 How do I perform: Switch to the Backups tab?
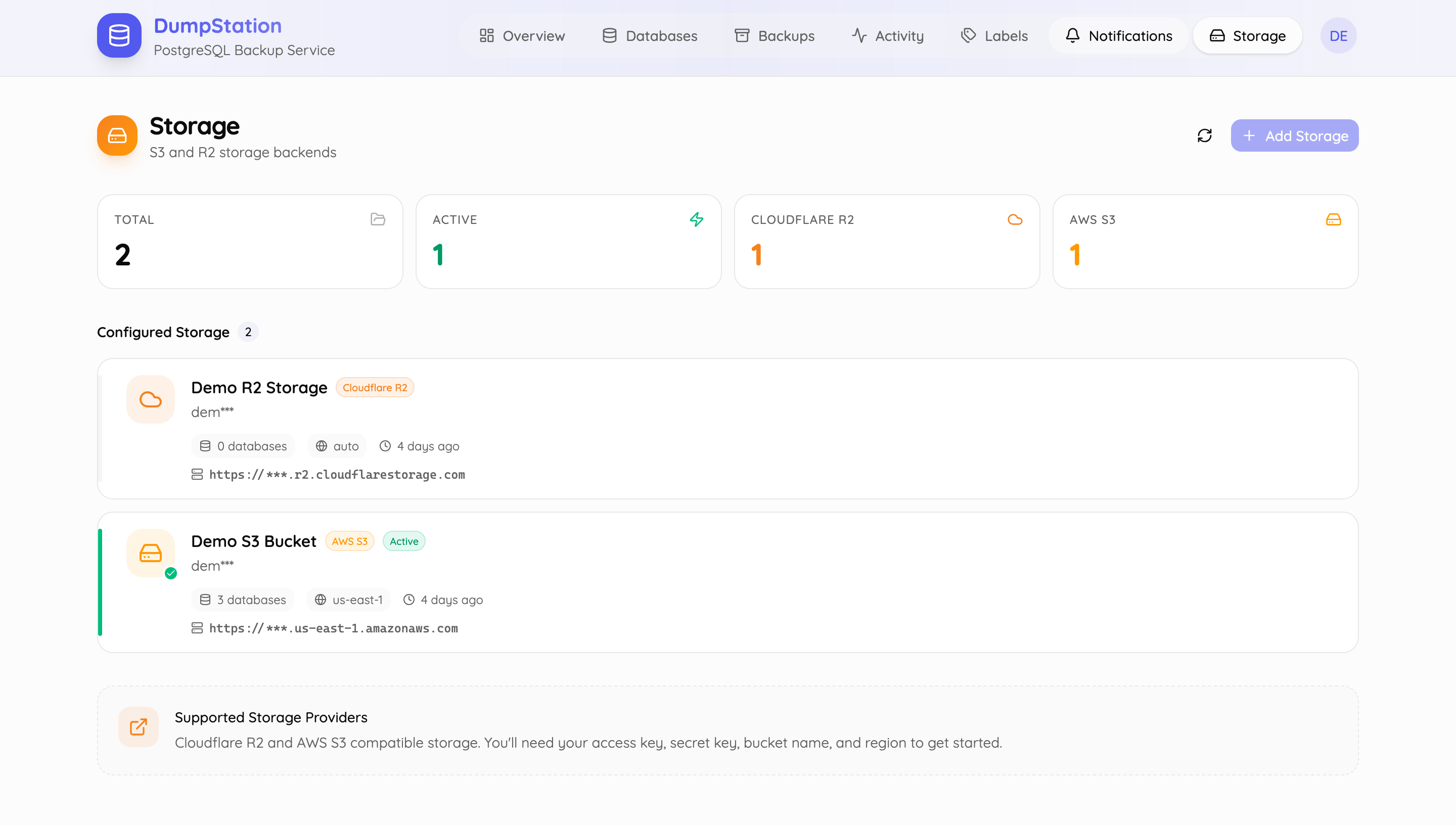(x=775, y=36)
